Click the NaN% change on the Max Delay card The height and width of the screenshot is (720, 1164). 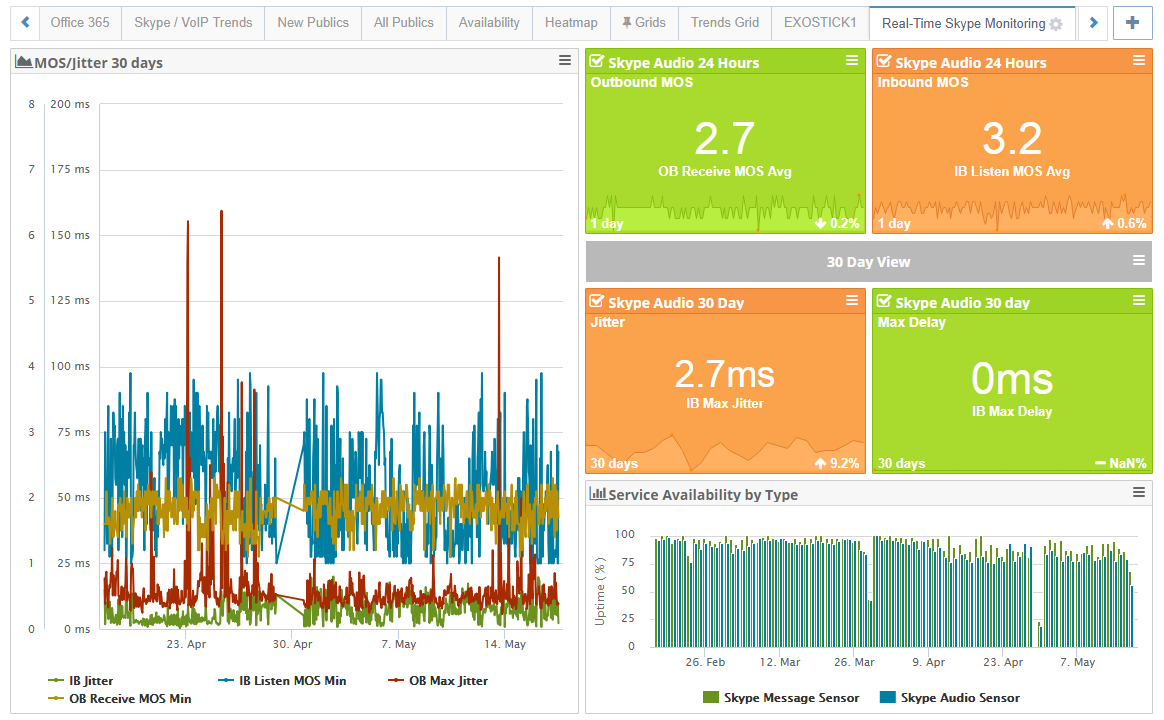point(1128,463)
